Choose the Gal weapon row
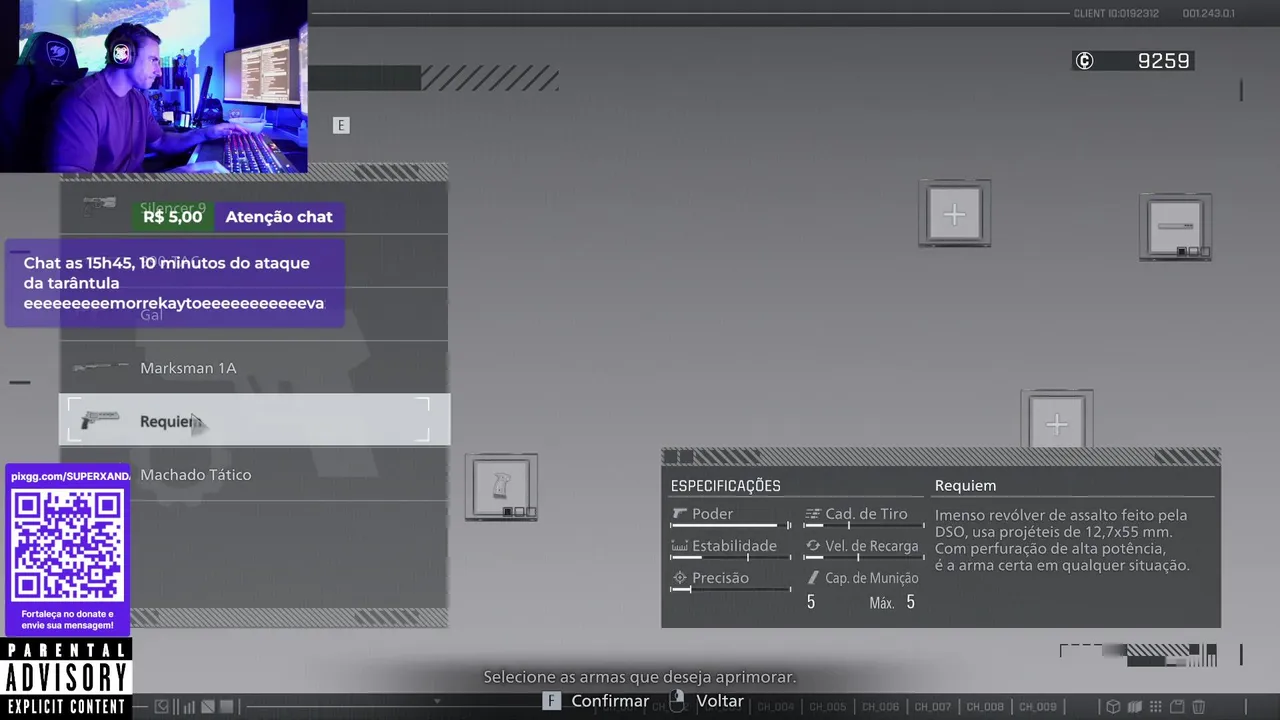The image size is (1280, 720). pos(254,314)
